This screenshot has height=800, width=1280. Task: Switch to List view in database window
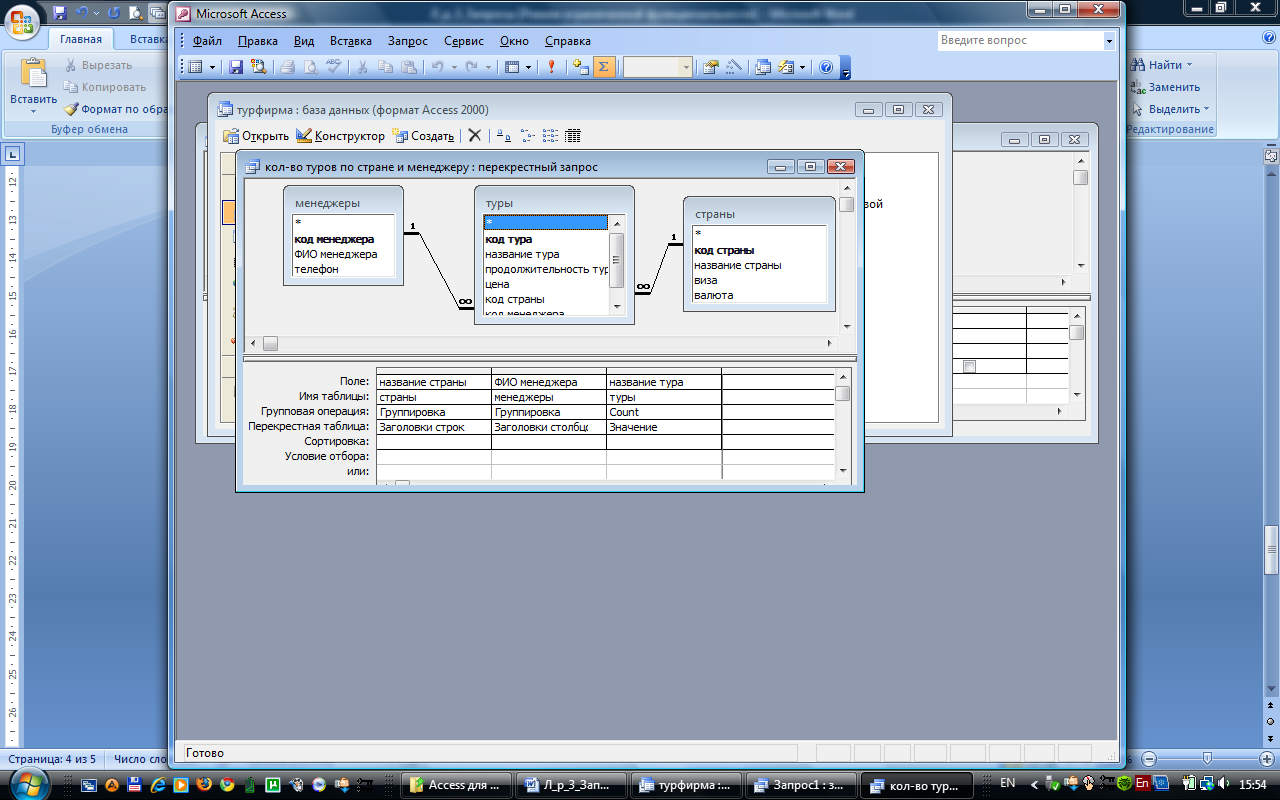point(550,136)
